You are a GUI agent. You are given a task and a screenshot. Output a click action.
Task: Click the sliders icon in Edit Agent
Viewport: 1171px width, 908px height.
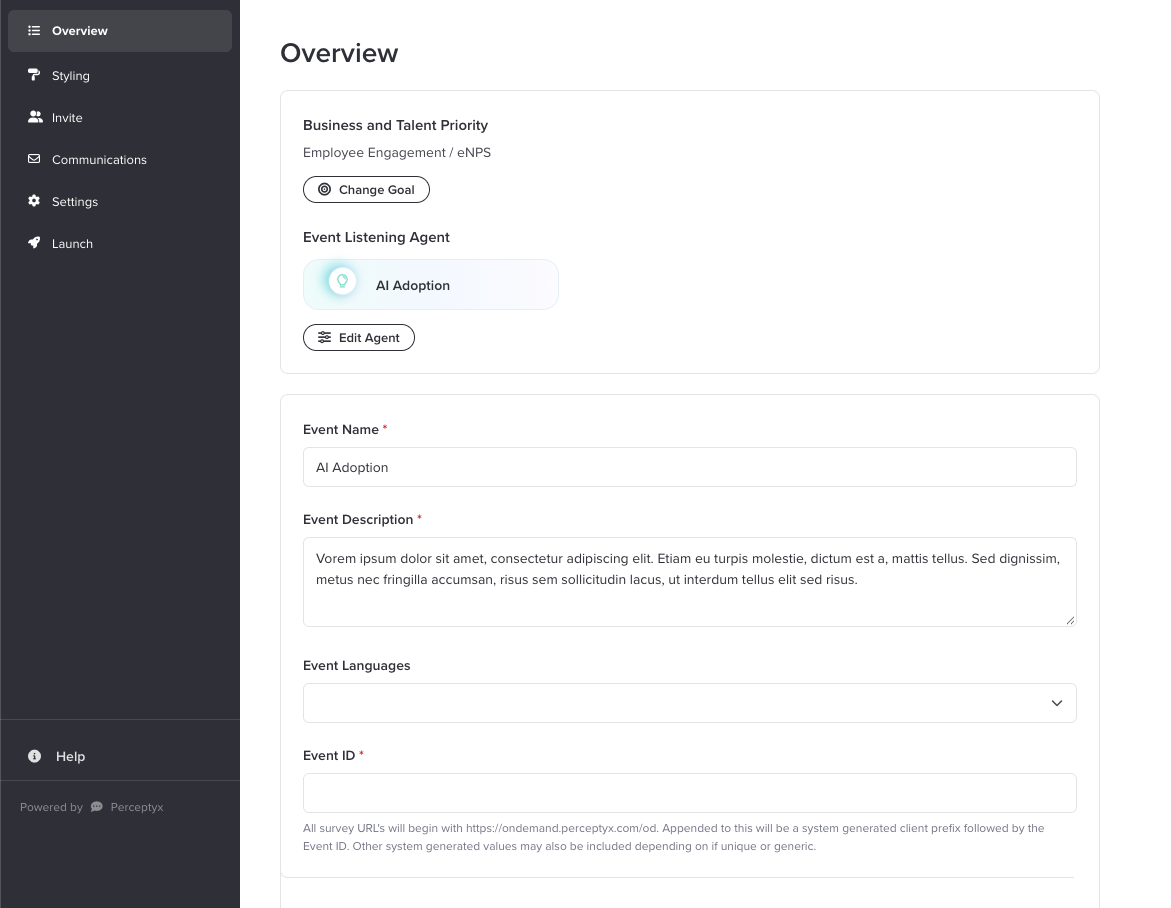pyautogui.click(x=324, y=338)
